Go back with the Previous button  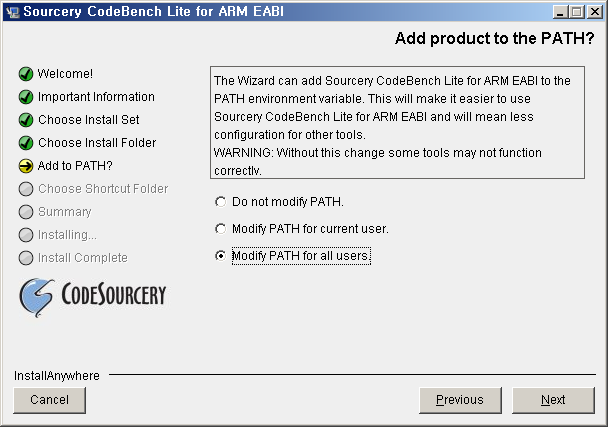(460, 400)
